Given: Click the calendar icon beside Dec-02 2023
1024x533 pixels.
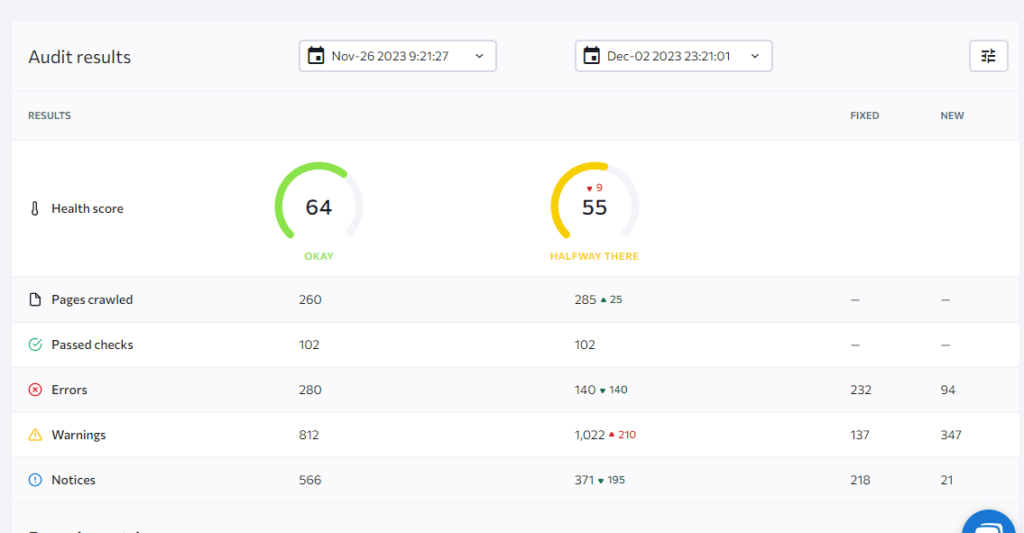Looking at the screenshot, I should [592, 56].
